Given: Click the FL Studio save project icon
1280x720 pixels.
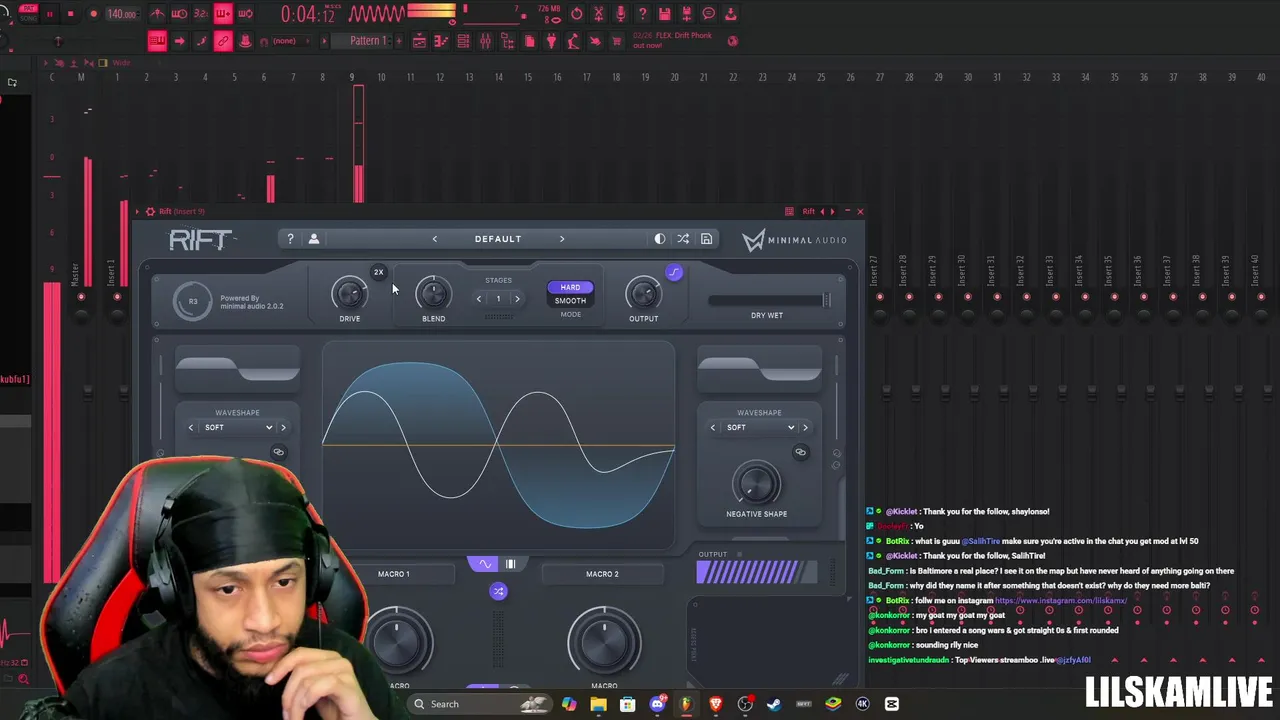Looking at the screenshot, I should pyautogui.click(x=665, y=14).
